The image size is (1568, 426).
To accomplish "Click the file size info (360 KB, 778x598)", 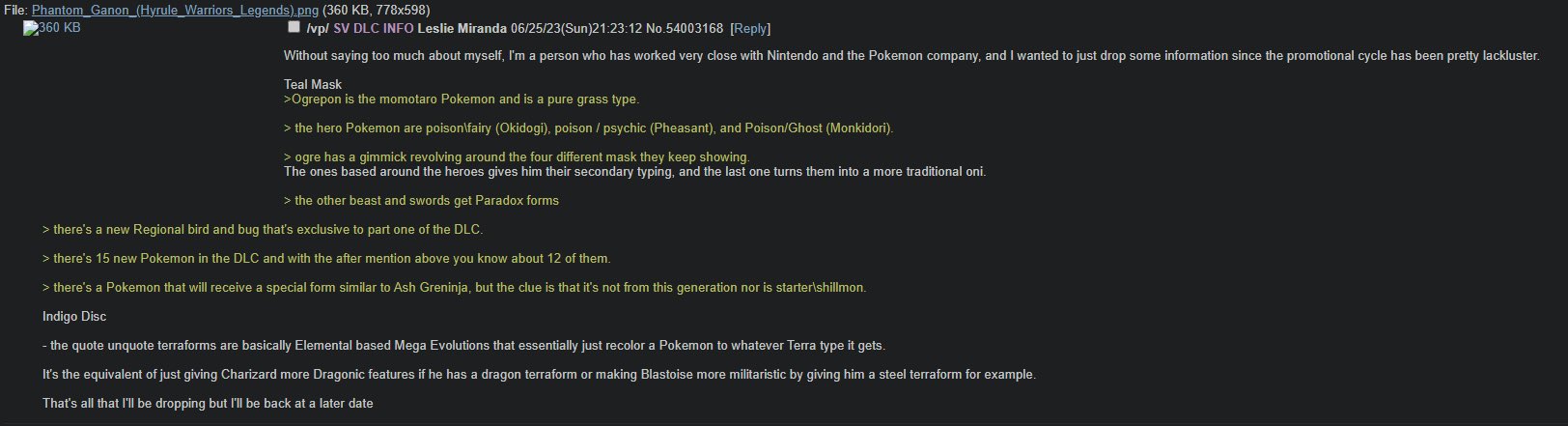I will (x=377, y=10).
